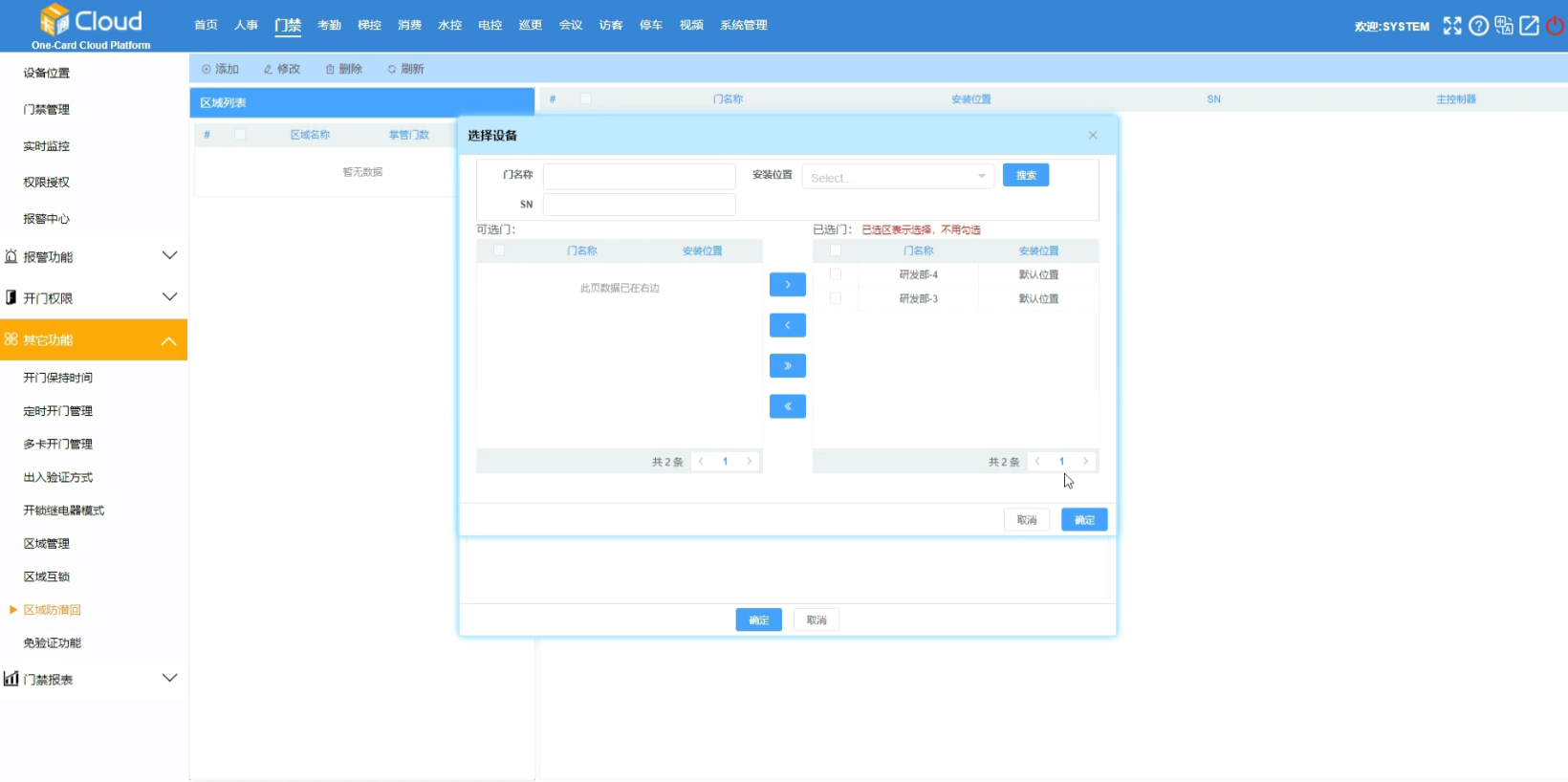Open the help question mark icon
This screenshot has width=1568, height=782.
1478,26
